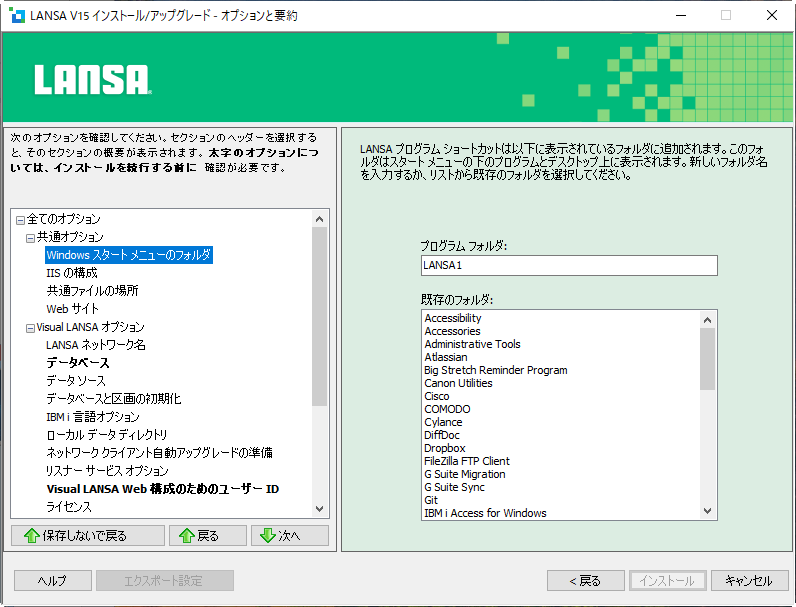The image size is (796, 607).
Task: Choose Cisco in the folder list
Action: click(437, 396)
